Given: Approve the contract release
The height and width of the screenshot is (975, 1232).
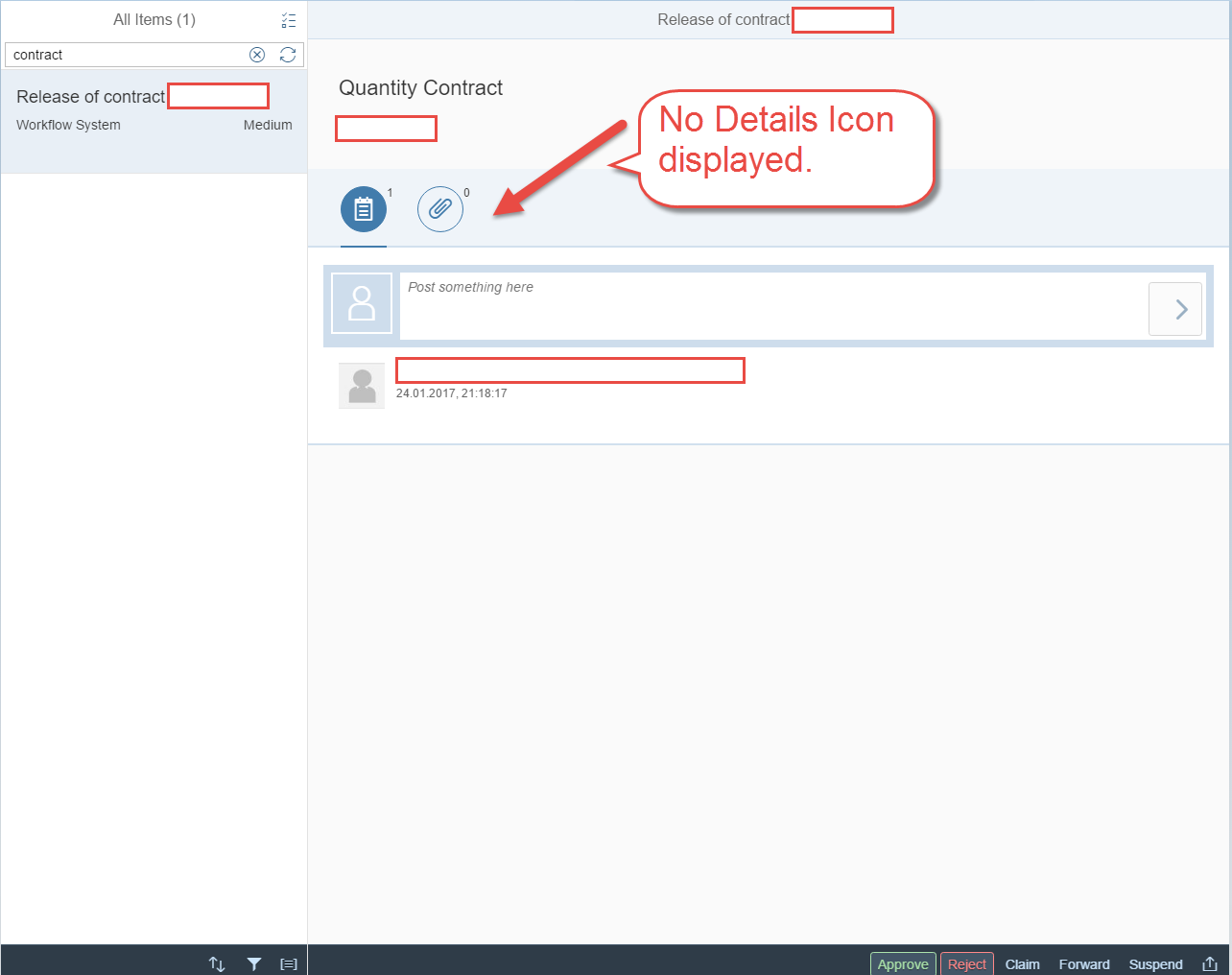Looking at the screenshot, I should coord(903,963).
